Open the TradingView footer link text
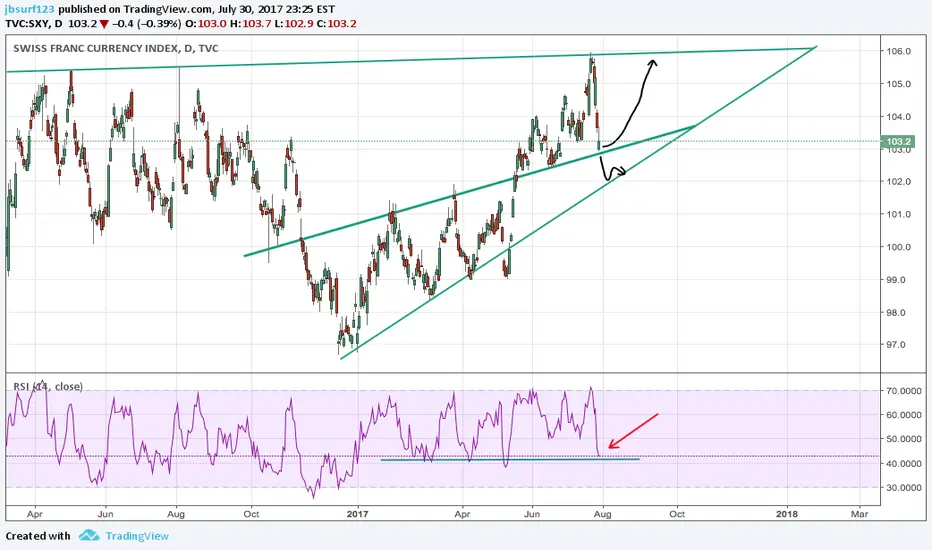932x550 pixels. point(137,536)
